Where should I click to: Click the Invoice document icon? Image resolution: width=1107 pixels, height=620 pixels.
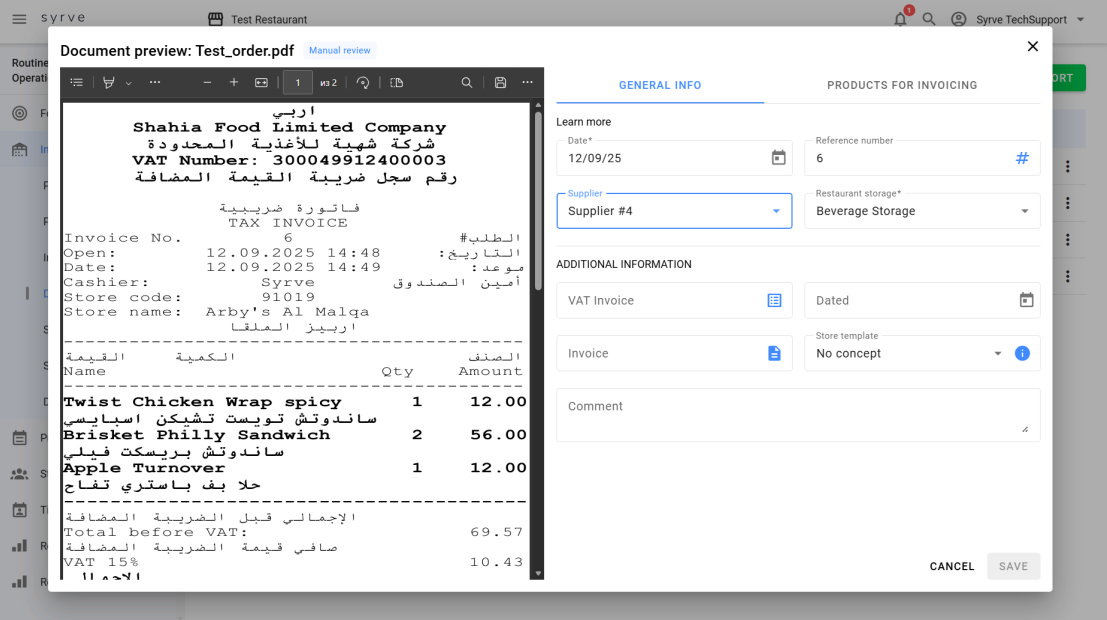774,353
